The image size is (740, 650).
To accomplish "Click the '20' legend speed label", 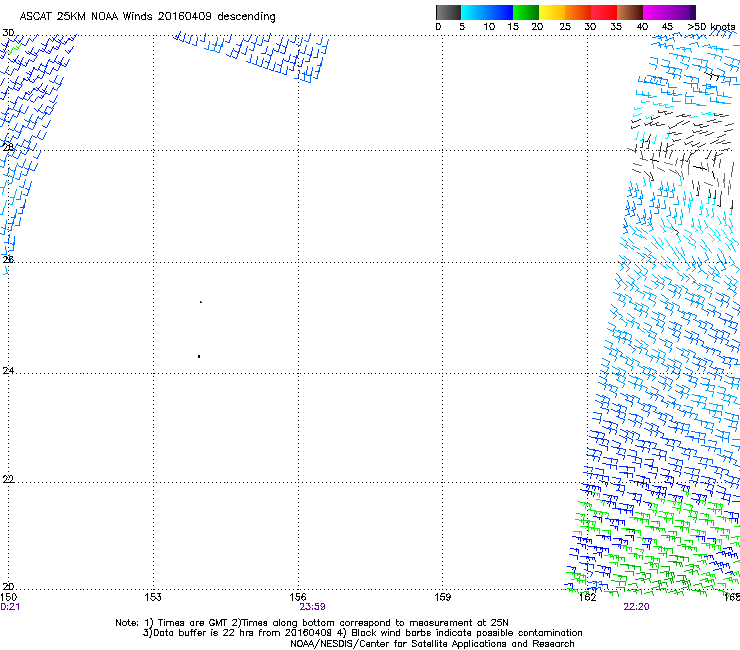I will (537, 27).
